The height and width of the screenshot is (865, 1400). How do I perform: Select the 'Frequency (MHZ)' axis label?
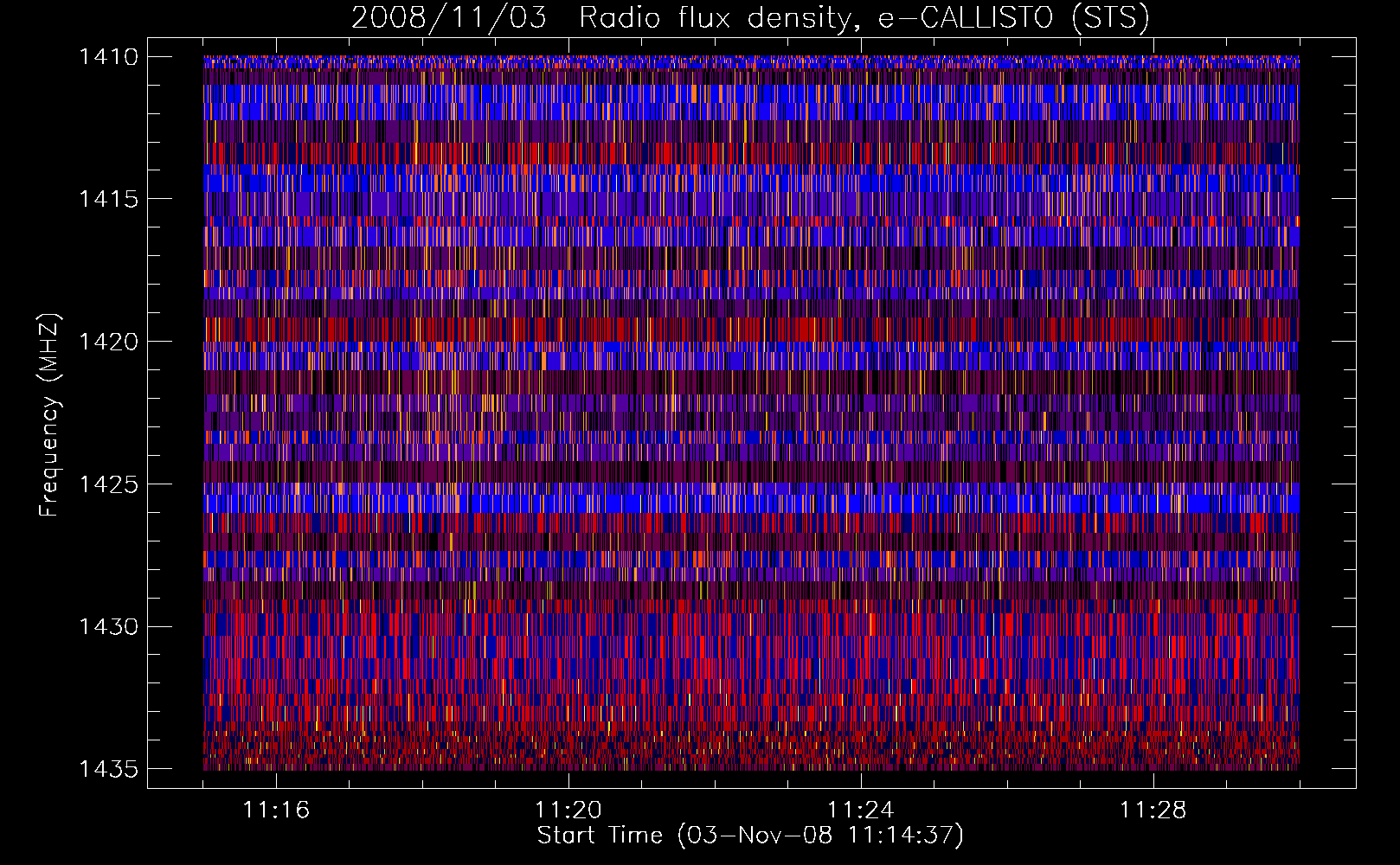49,415
